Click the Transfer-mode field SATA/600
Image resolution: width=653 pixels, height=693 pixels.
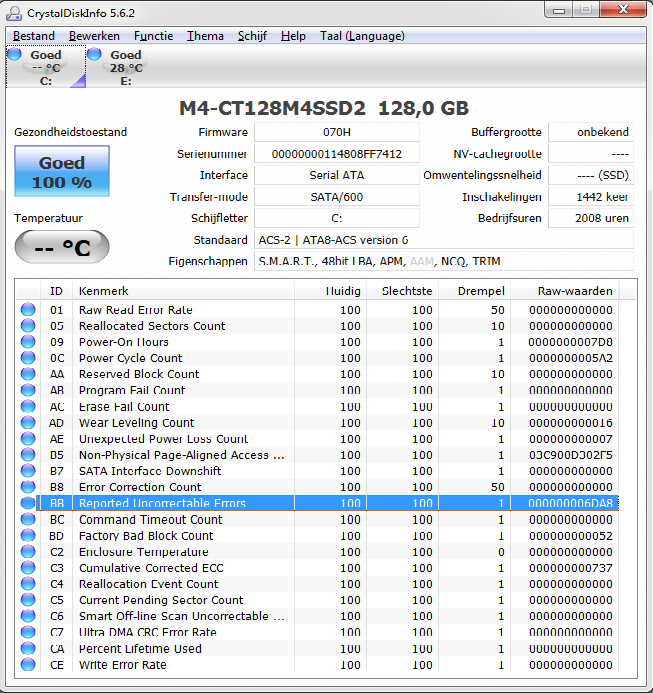pos(337,197)
